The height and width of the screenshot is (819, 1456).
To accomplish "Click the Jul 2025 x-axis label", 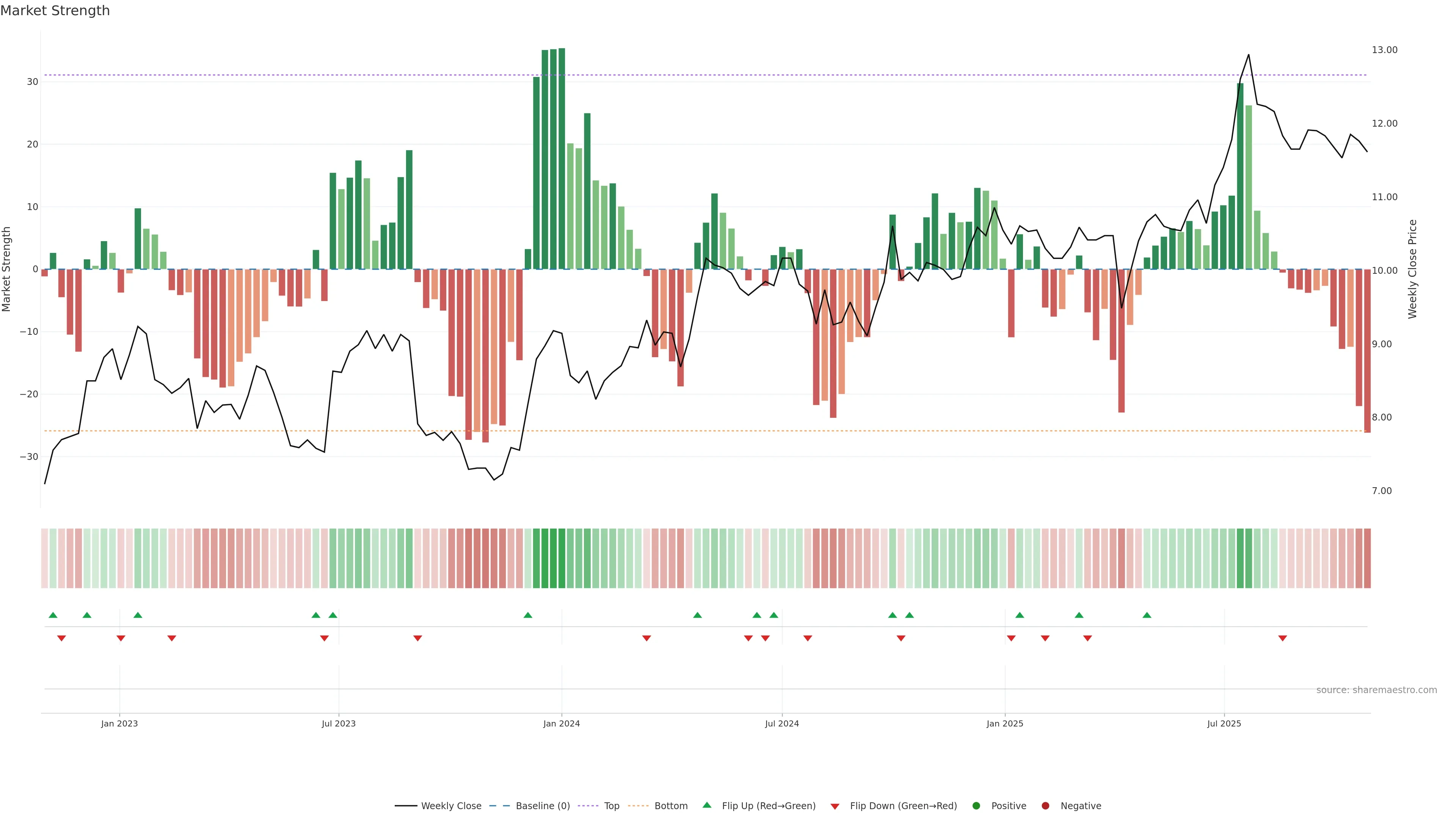I will point(1224,723).
